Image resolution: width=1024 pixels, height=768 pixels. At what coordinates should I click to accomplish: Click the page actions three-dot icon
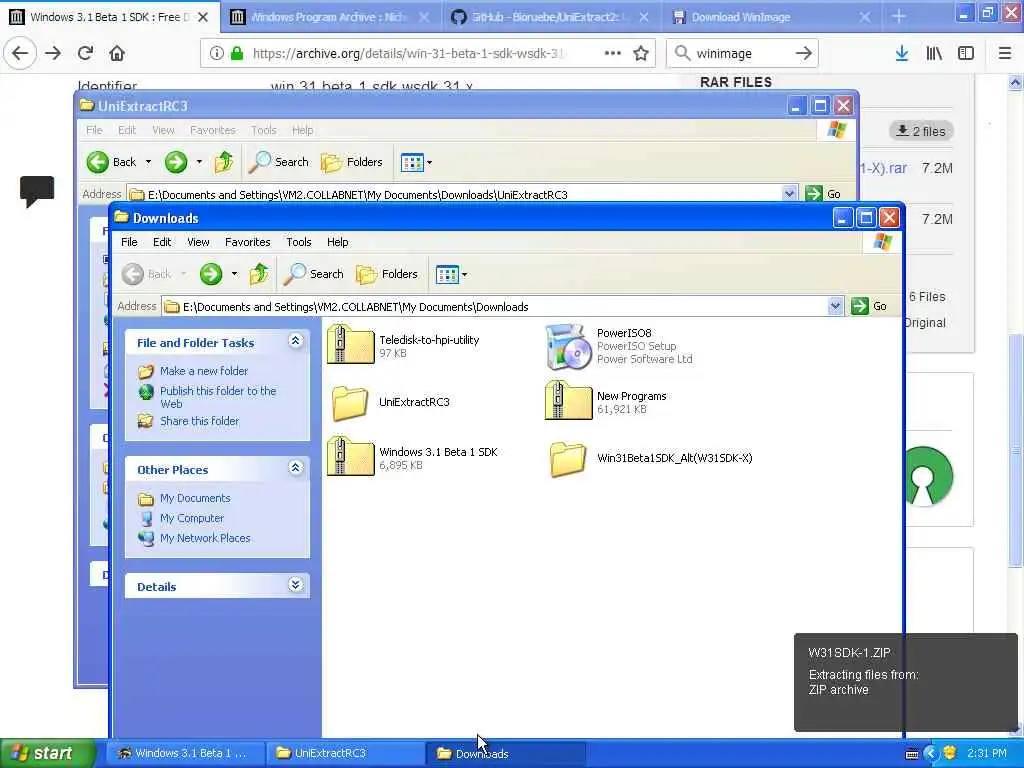613,53
